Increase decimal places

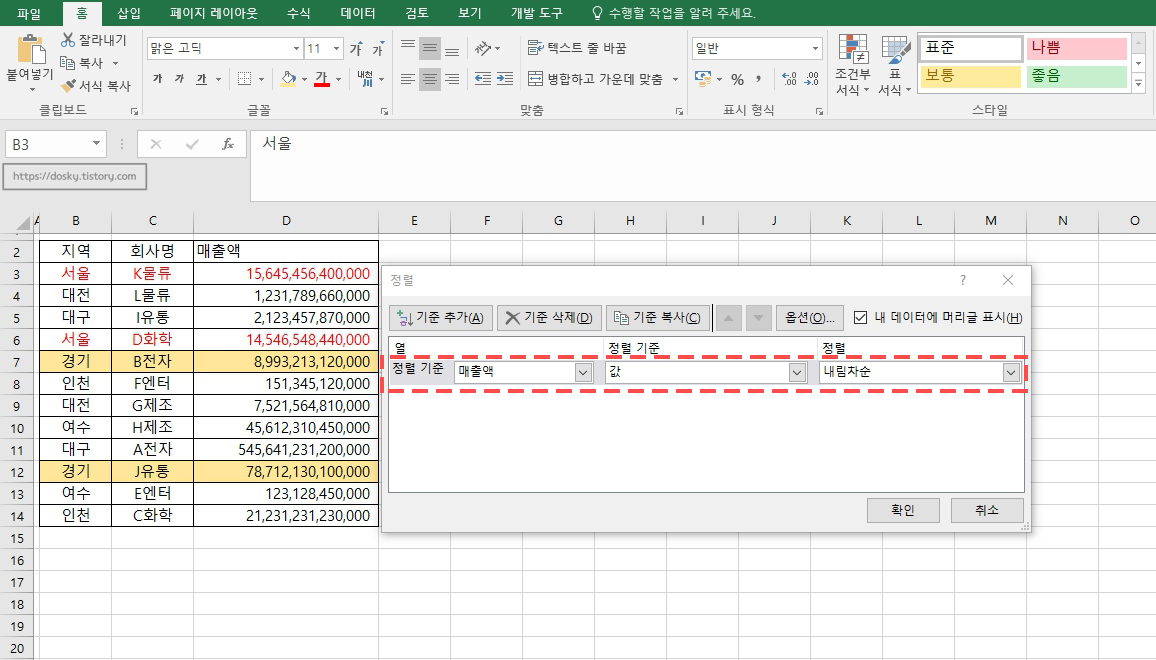[789, 79]
